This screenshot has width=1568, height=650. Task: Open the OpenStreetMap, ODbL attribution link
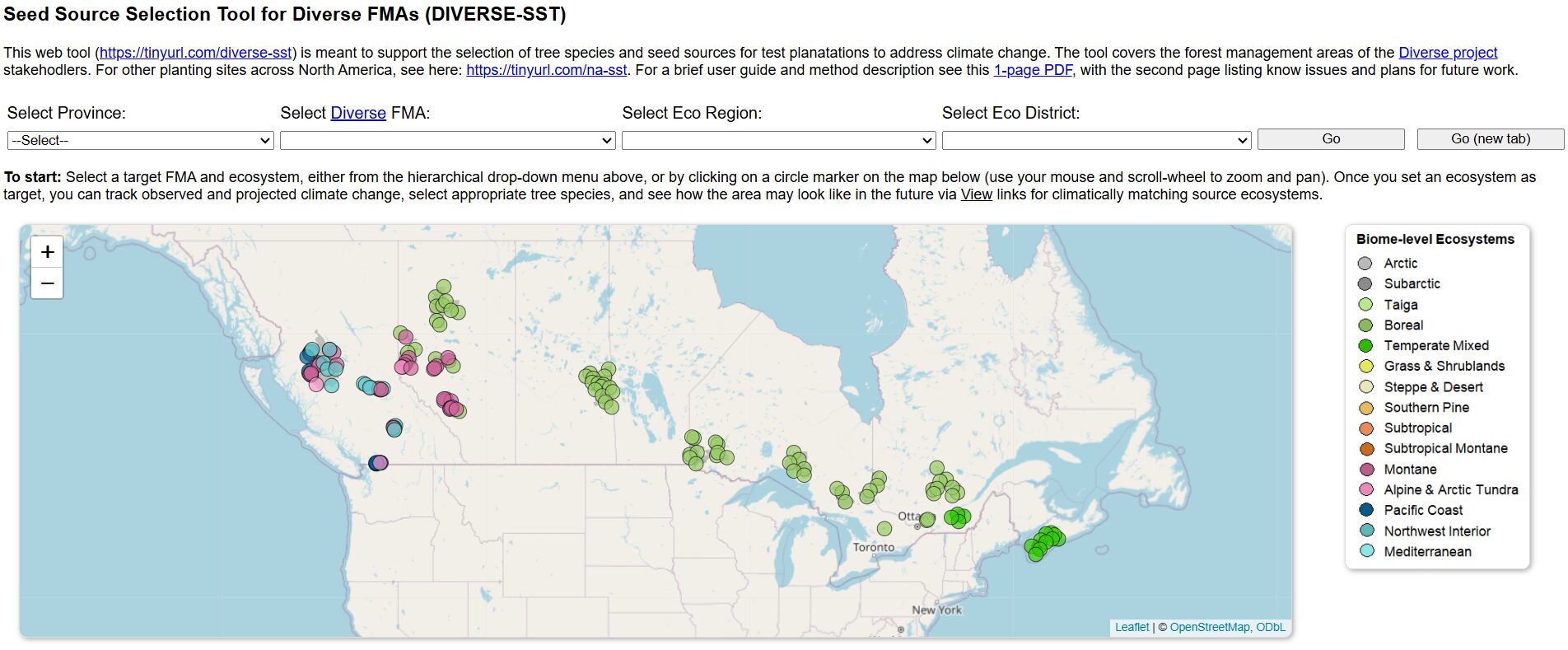coord(1227,627)
